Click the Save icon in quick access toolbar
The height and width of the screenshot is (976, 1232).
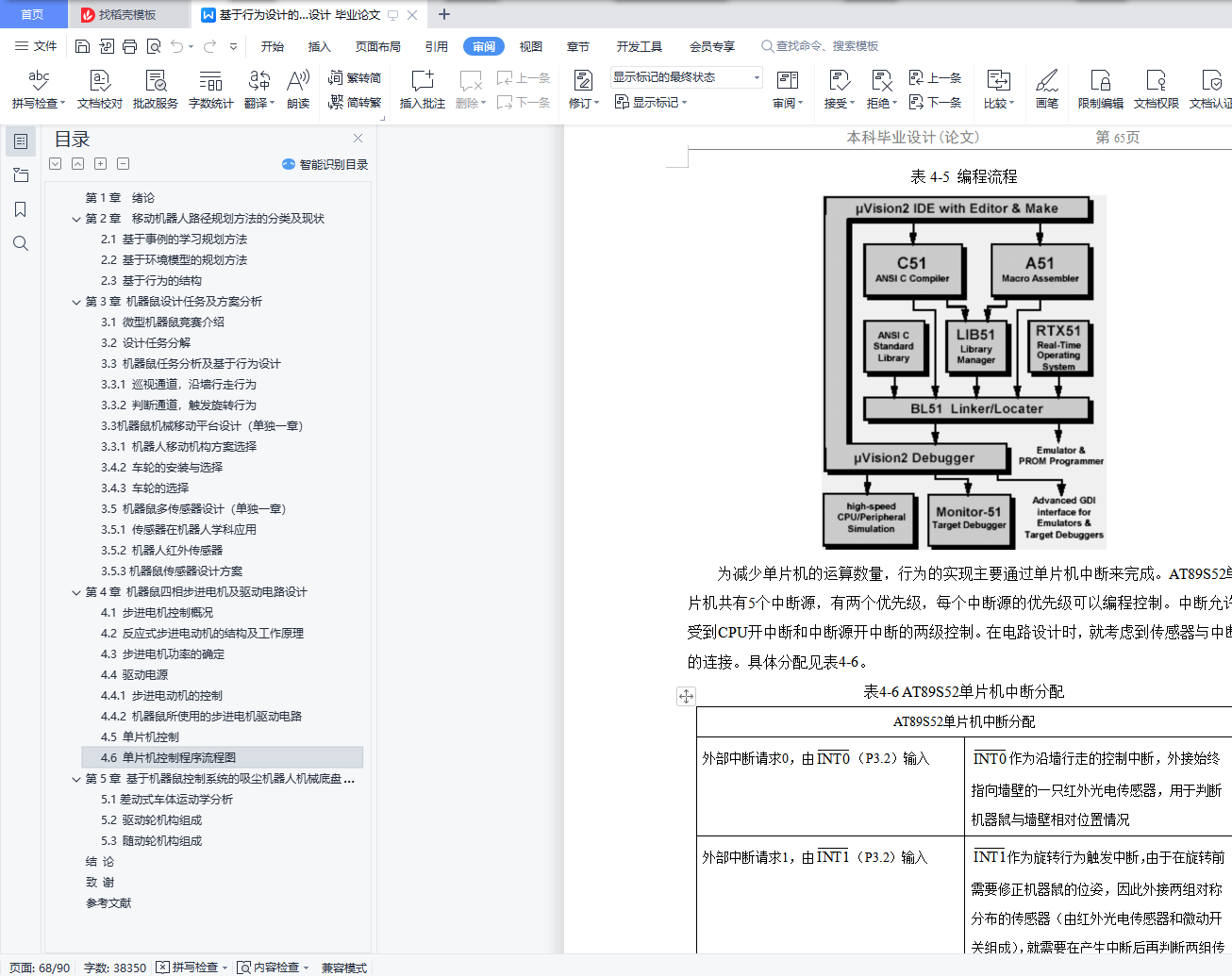pyautogui.click(x=82, y=46)
